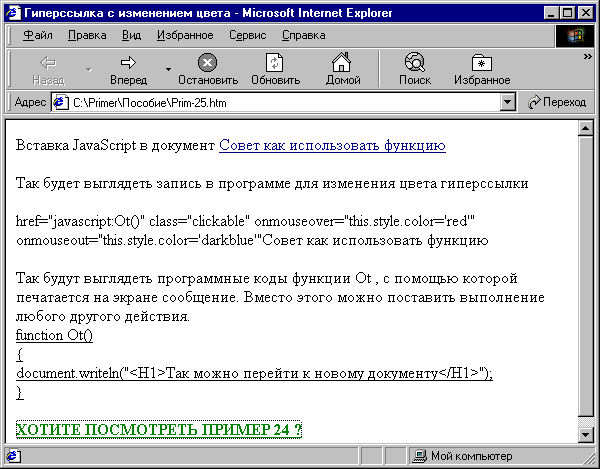The image size is (600, 469).
Task: Open the Файл menu
Action: (x=38, y=35)
